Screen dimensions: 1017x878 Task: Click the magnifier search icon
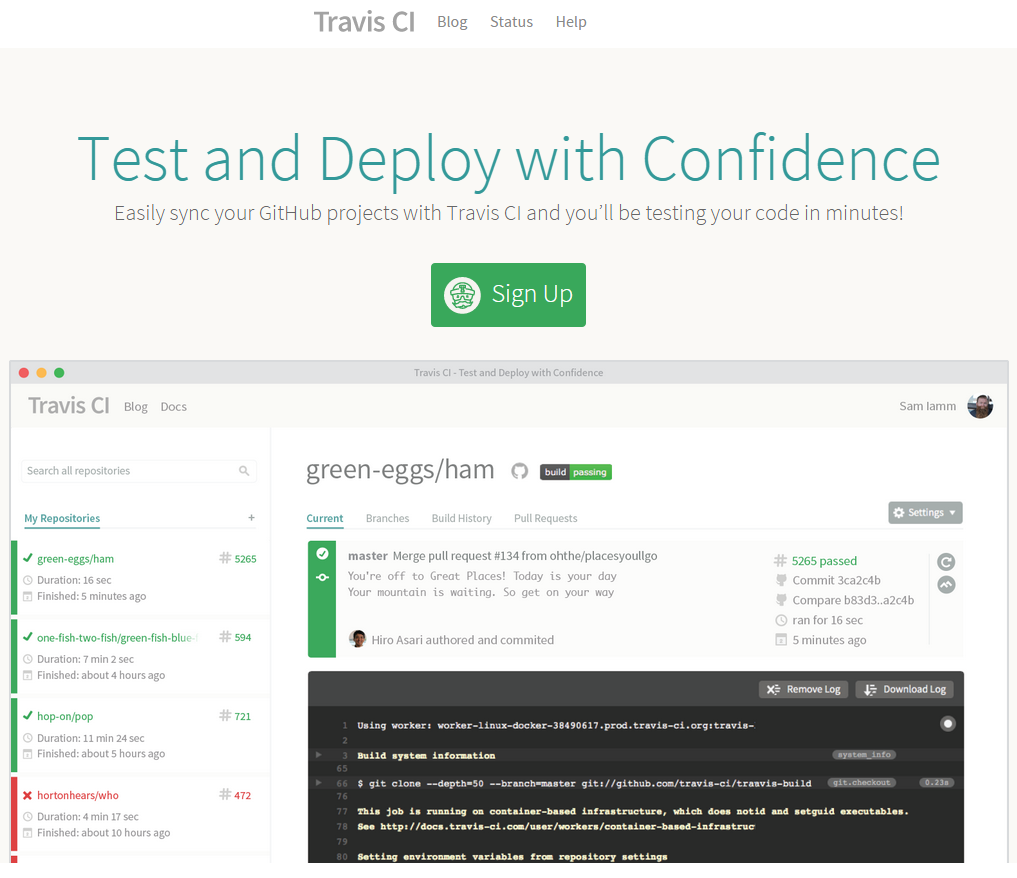[x=244, y=471]
